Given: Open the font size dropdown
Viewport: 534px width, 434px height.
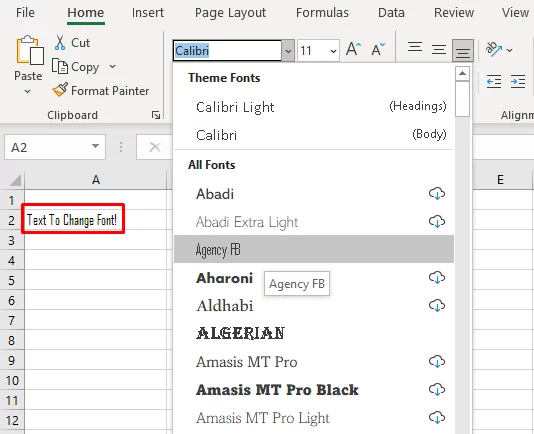Looking at the screenshot, I should (x=333, y=51).
